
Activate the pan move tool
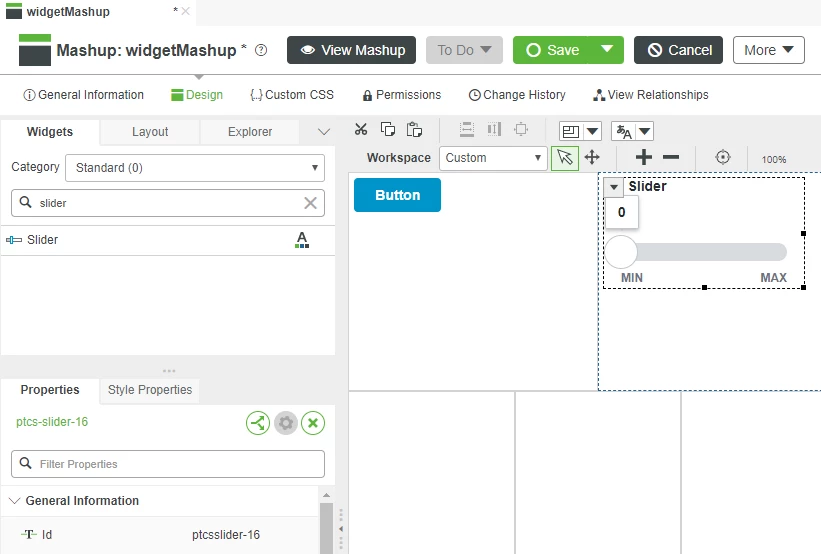coord(592,158)
